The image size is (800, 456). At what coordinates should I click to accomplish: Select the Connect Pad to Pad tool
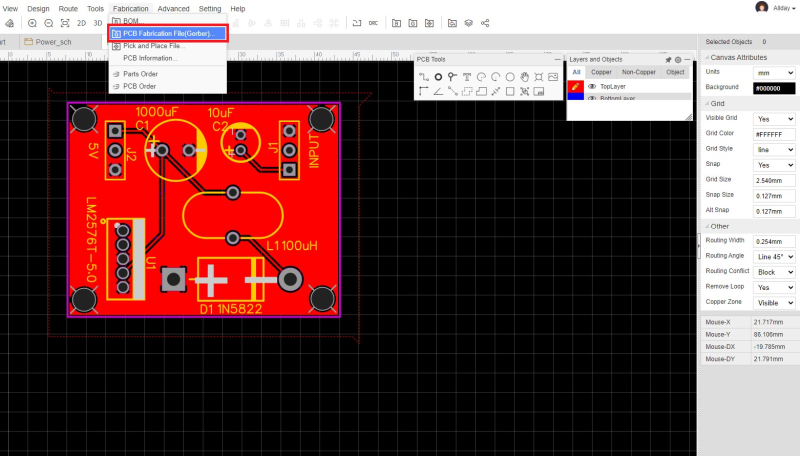452,91
